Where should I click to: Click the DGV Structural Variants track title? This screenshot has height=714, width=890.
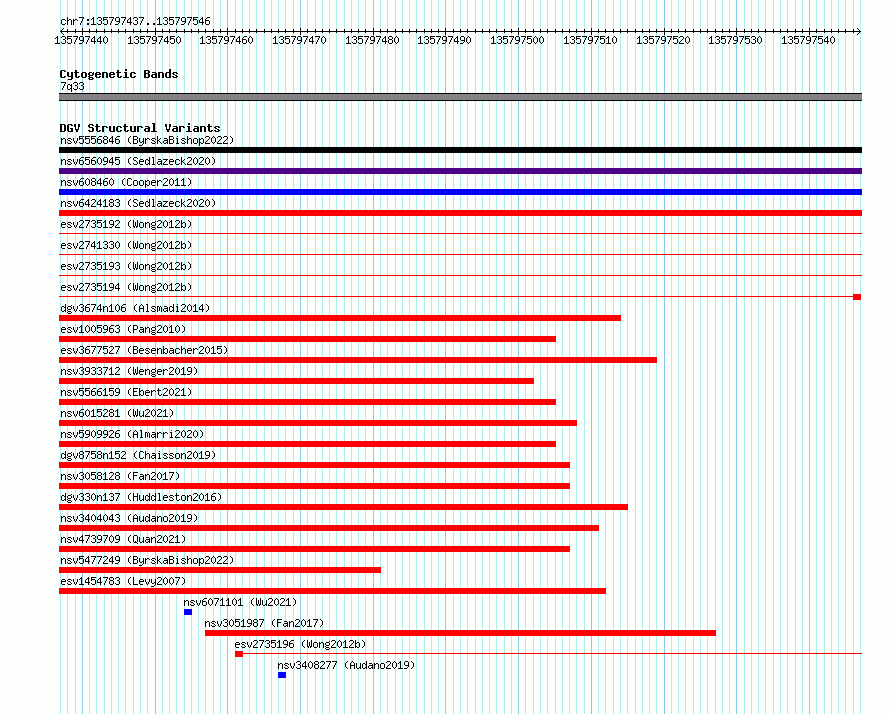tap(140, 128)
